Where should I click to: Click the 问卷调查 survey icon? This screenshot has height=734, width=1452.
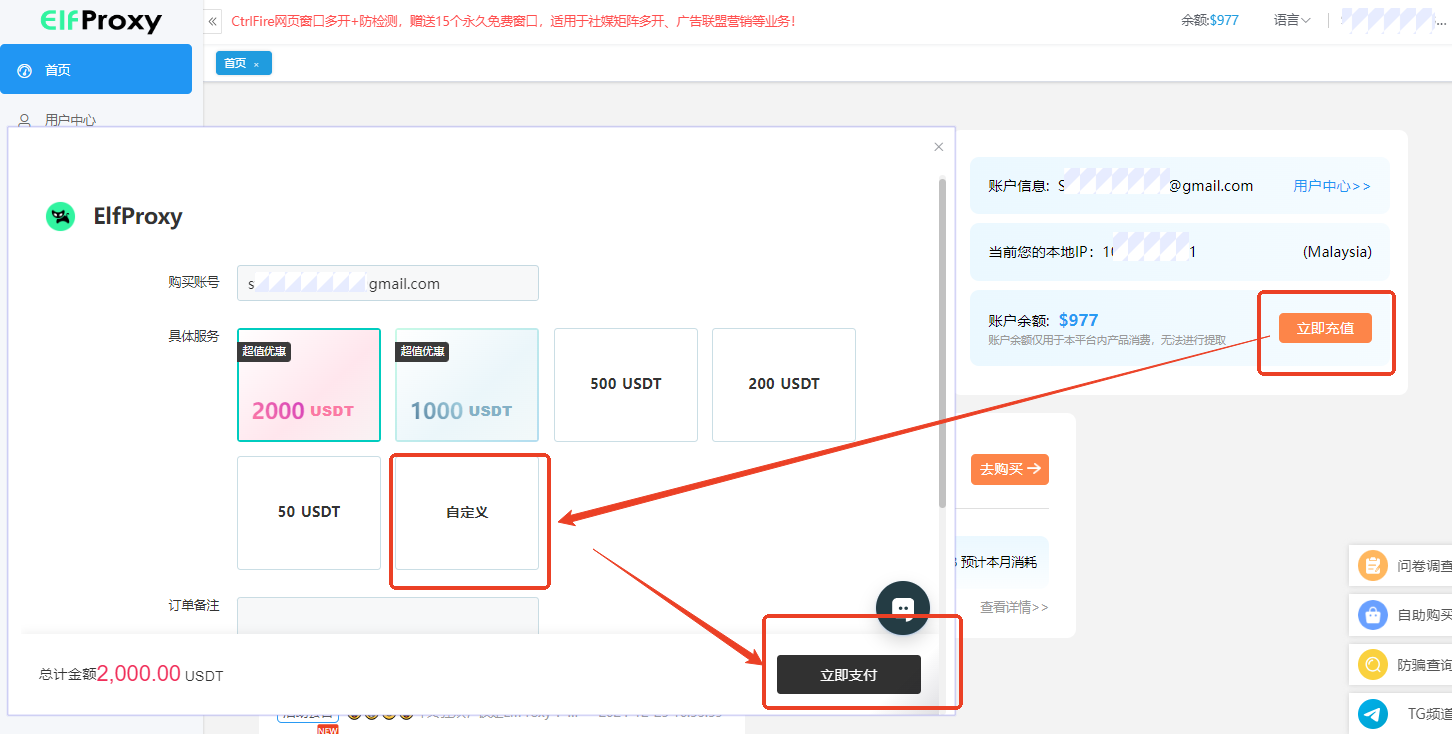[x=1373, y=566]
